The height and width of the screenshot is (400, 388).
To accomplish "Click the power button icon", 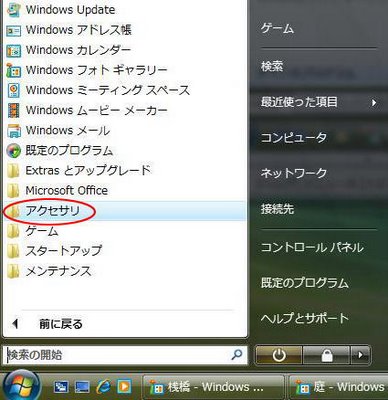I will click(279, 355).
